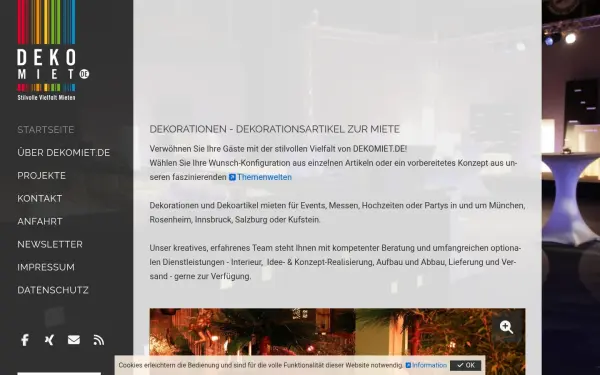The width and height of the screenshot is (600, 375).
Task: Navigate to Kontakt page
Action: (39, 199)
